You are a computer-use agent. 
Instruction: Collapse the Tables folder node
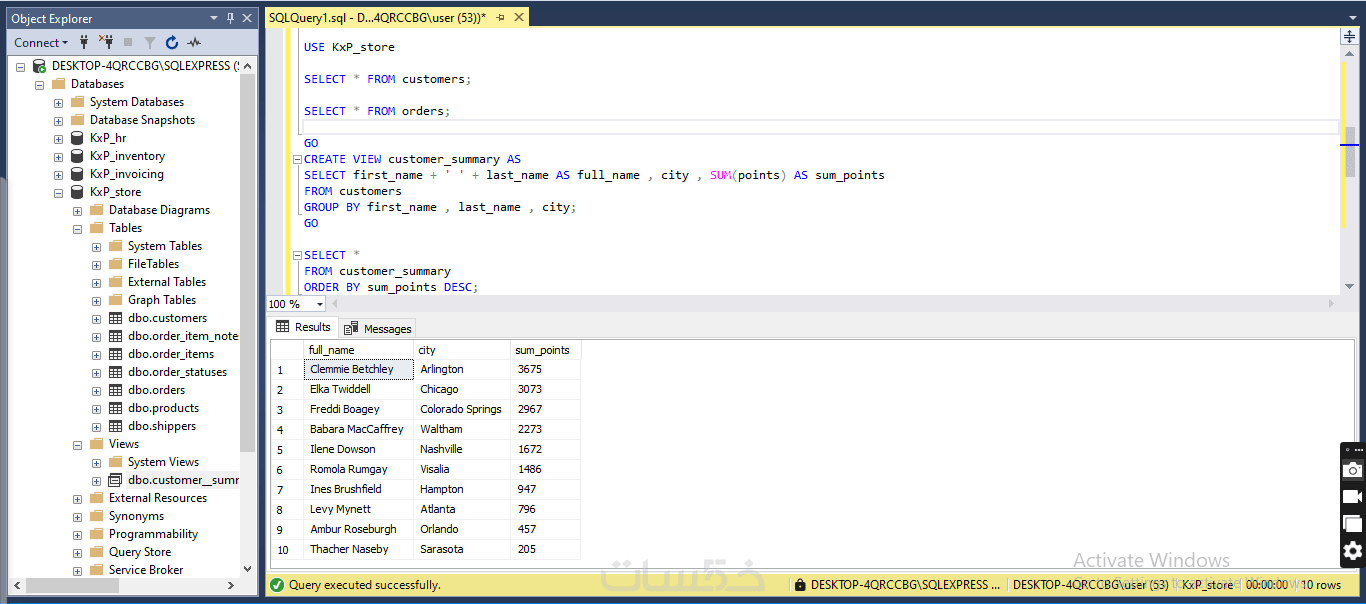click(77, 228)
